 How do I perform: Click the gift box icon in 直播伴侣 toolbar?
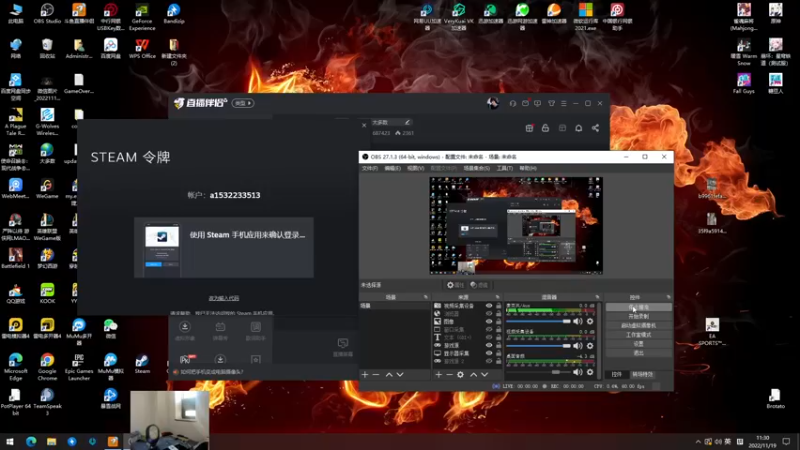[x=530, y=128]
